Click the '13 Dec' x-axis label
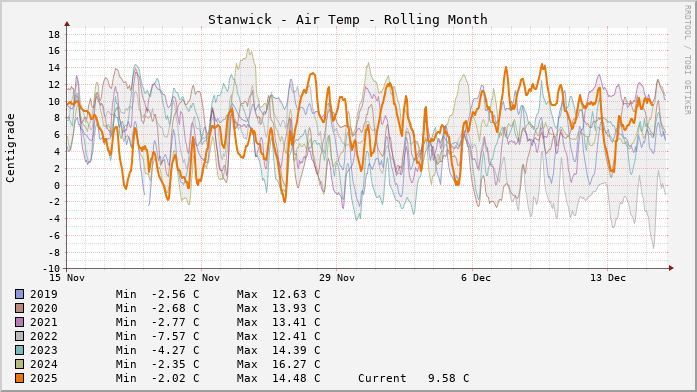 [x=608, y=278]
